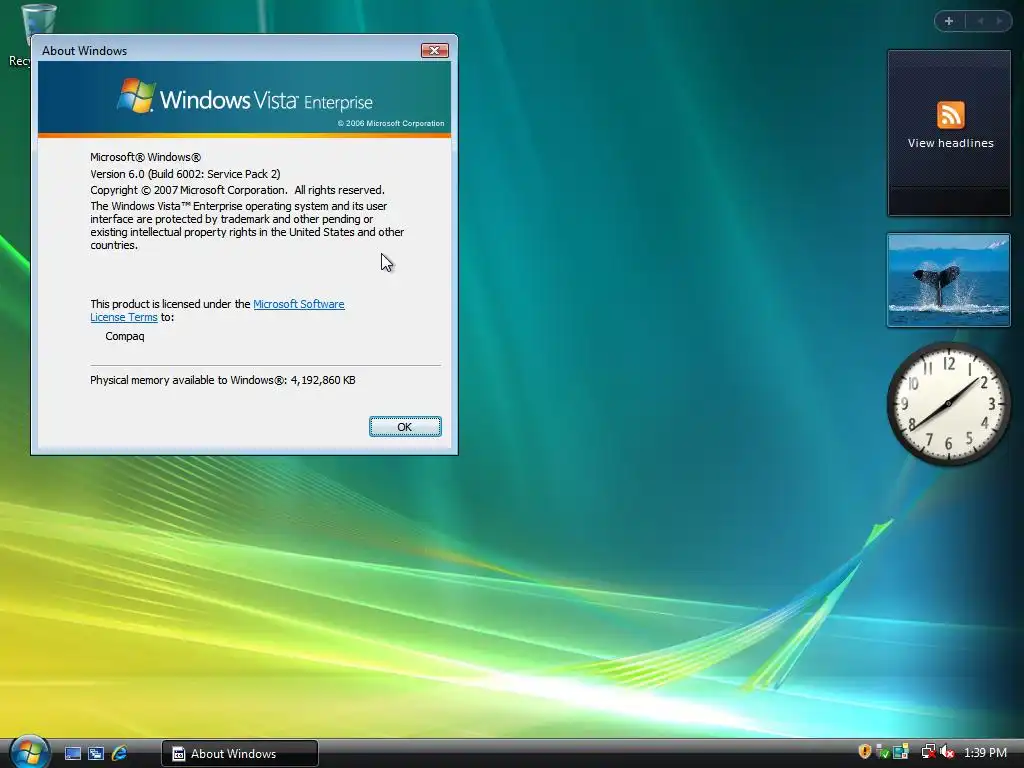Click Show Desktop in Quick Launch

(73, 753)
